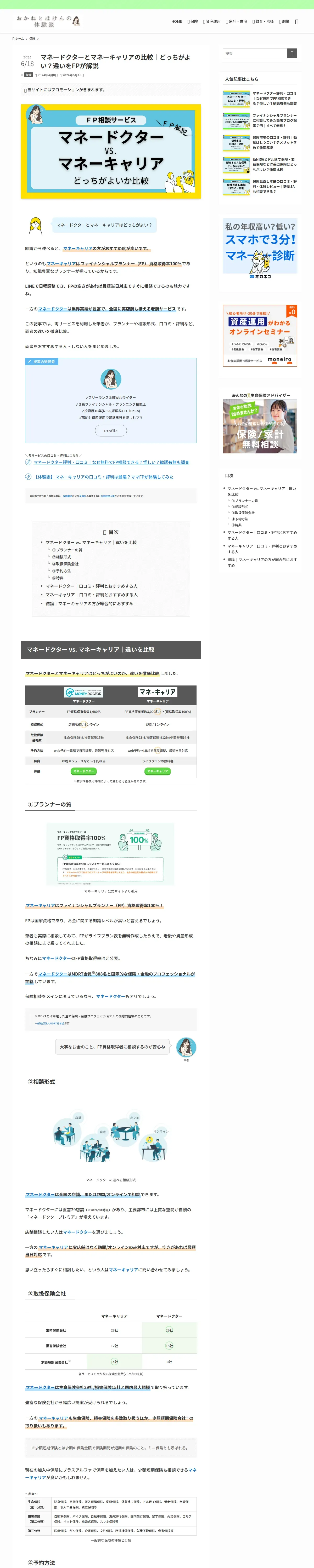
Task: Click the green マネーキャリア button in 詳細 row
Action: [157, 771]
